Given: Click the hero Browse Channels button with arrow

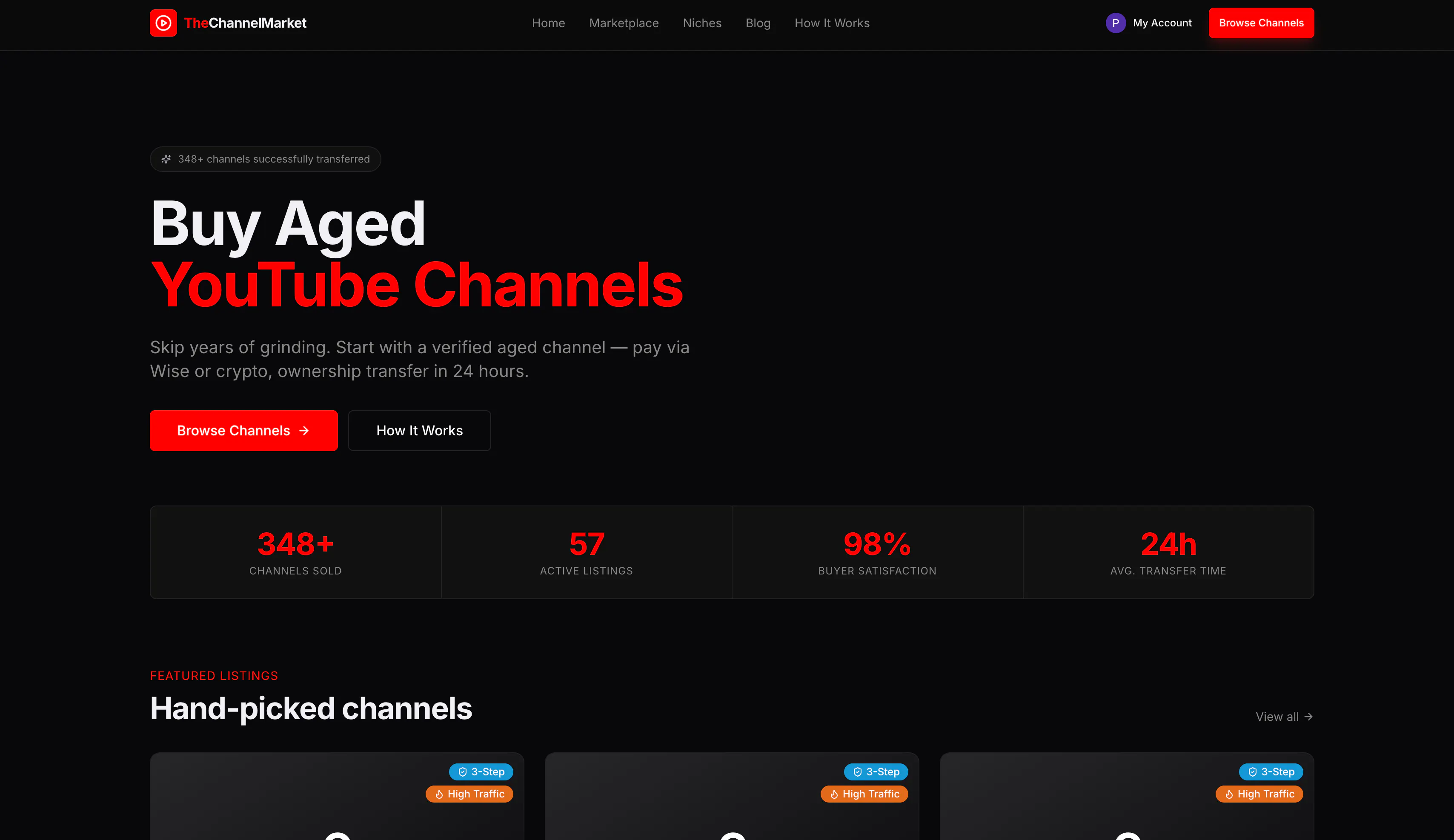Looking at the screenshot, I should [243, 430].
